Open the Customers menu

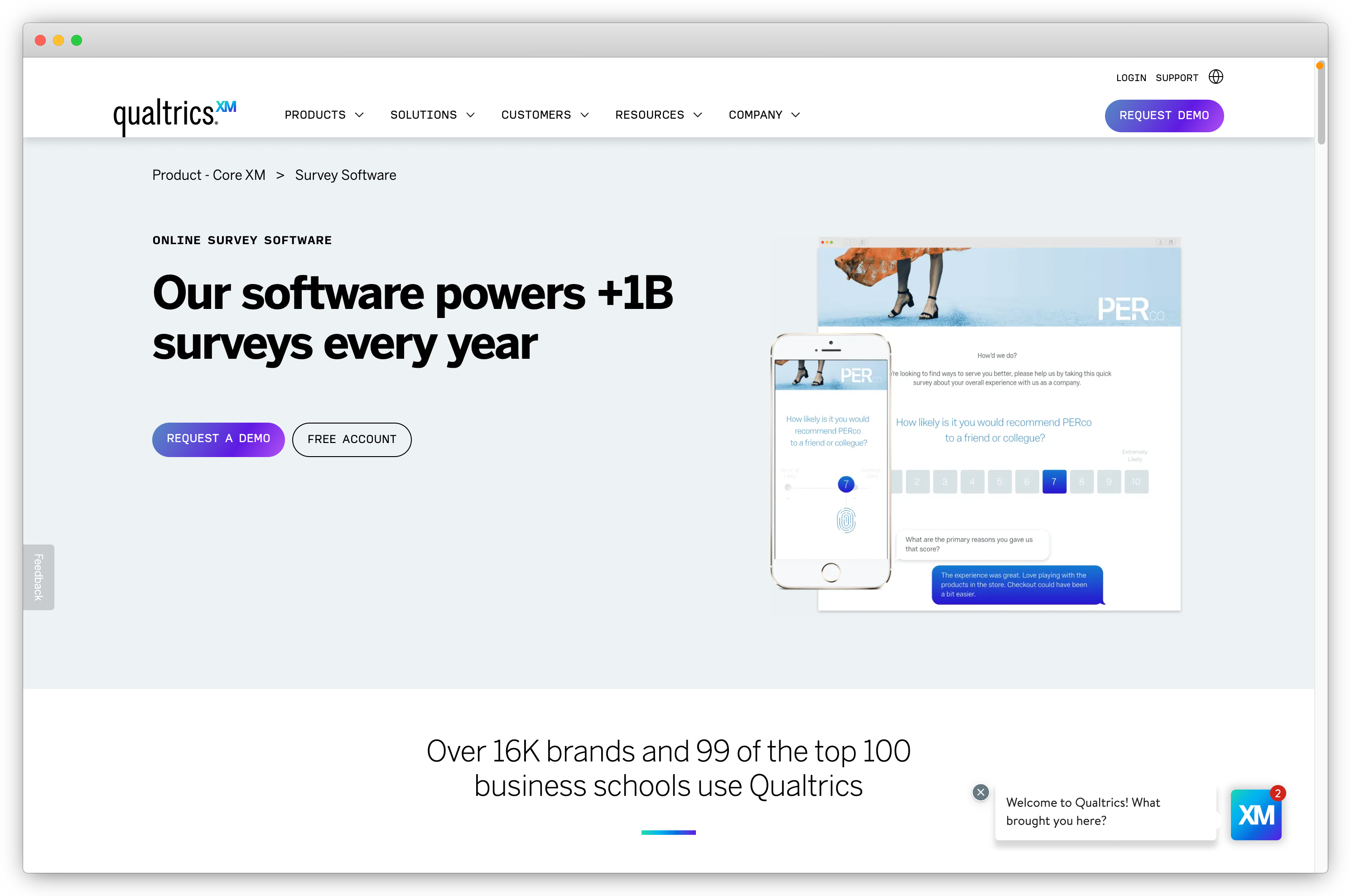click(x=544, y=114)
